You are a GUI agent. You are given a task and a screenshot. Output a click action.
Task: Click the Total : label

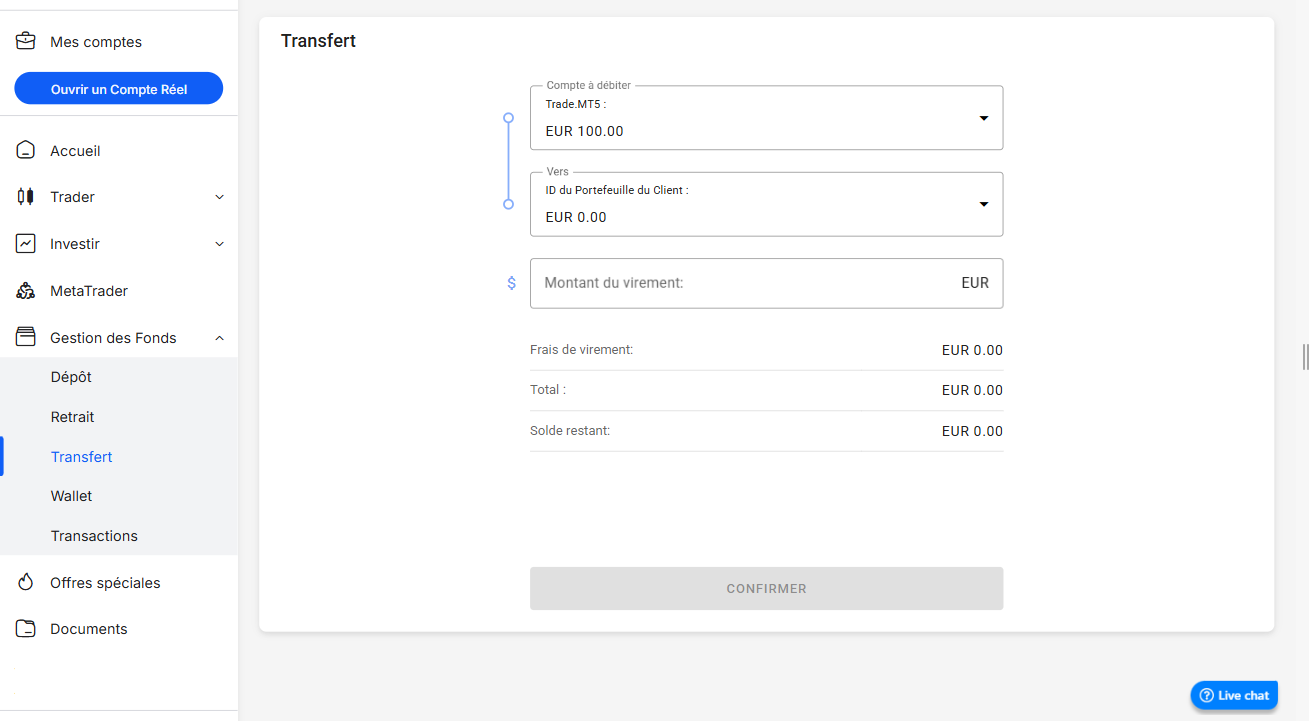548,390
